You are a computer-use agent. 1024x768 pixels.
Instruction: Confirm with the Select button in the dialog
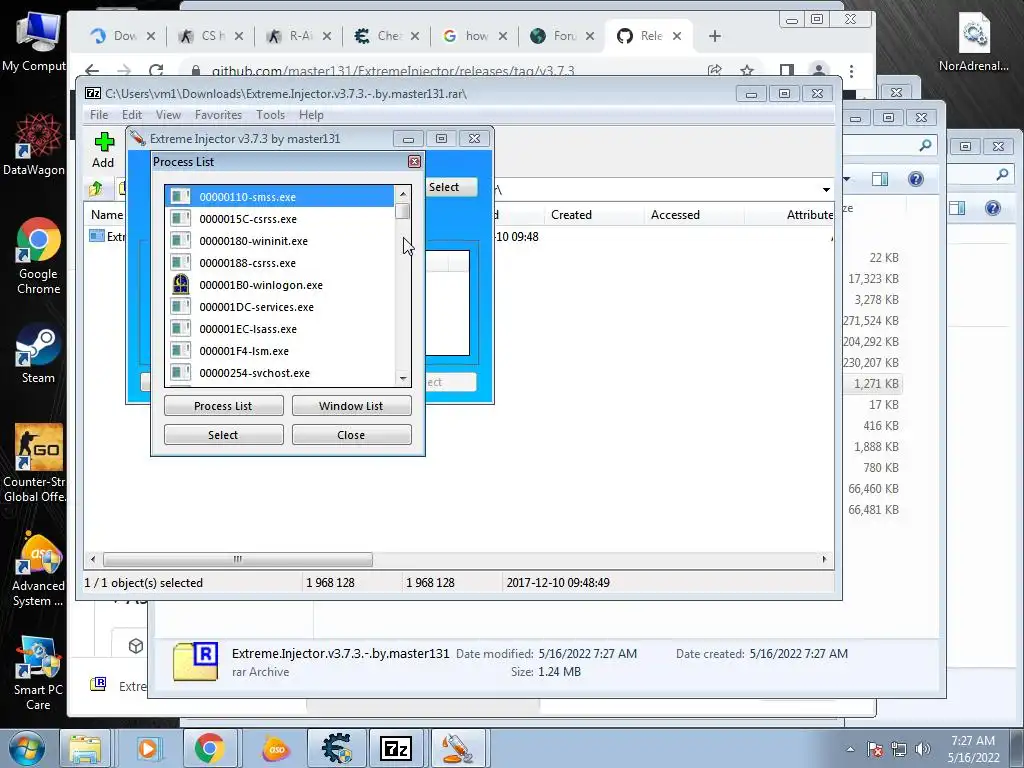223,435
